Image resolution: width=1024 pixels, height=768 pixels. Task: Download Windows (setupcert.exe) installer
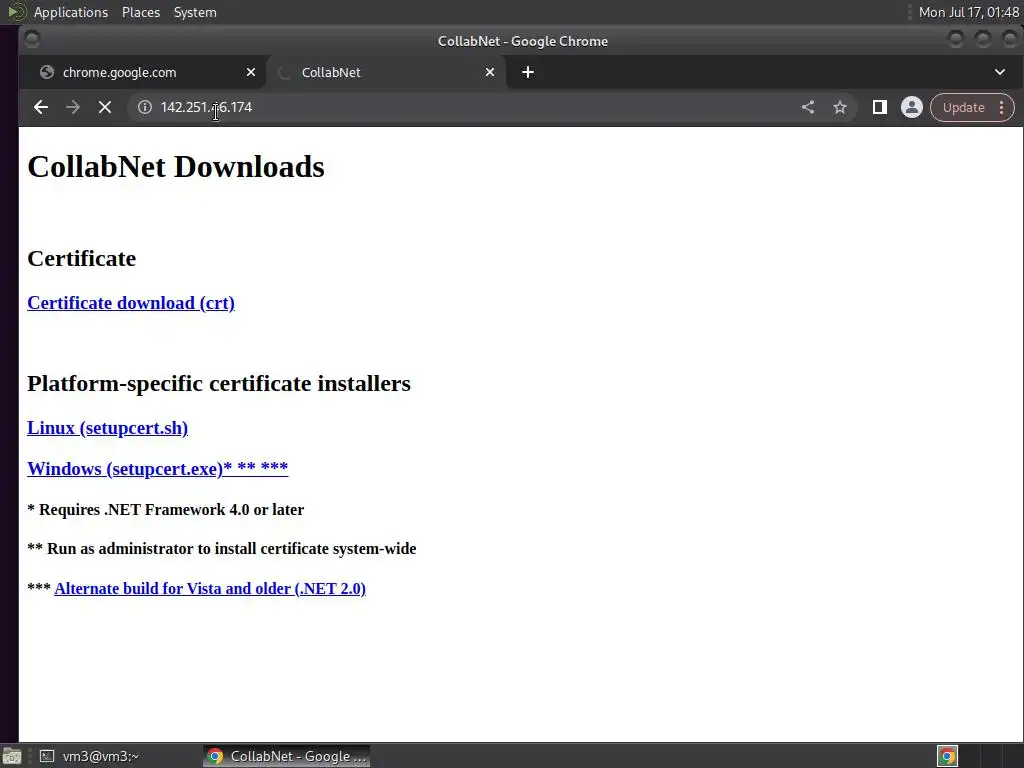point(157,469)
